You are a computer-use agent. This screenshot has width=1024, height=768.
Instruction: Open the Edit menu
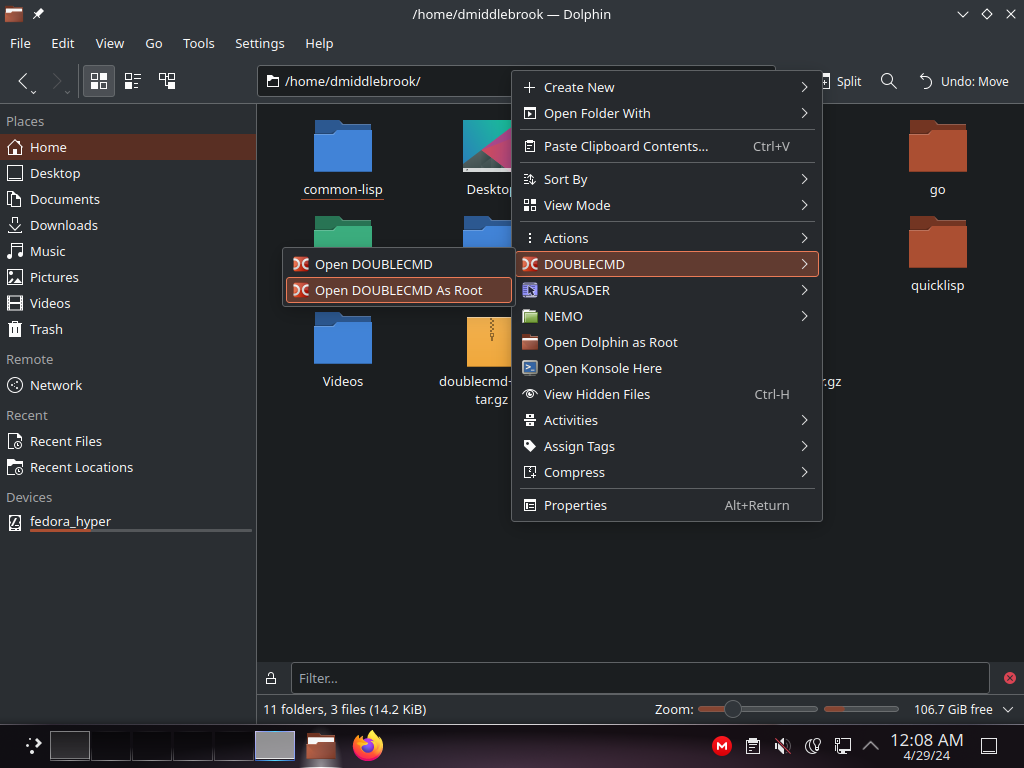pos(63,43)
